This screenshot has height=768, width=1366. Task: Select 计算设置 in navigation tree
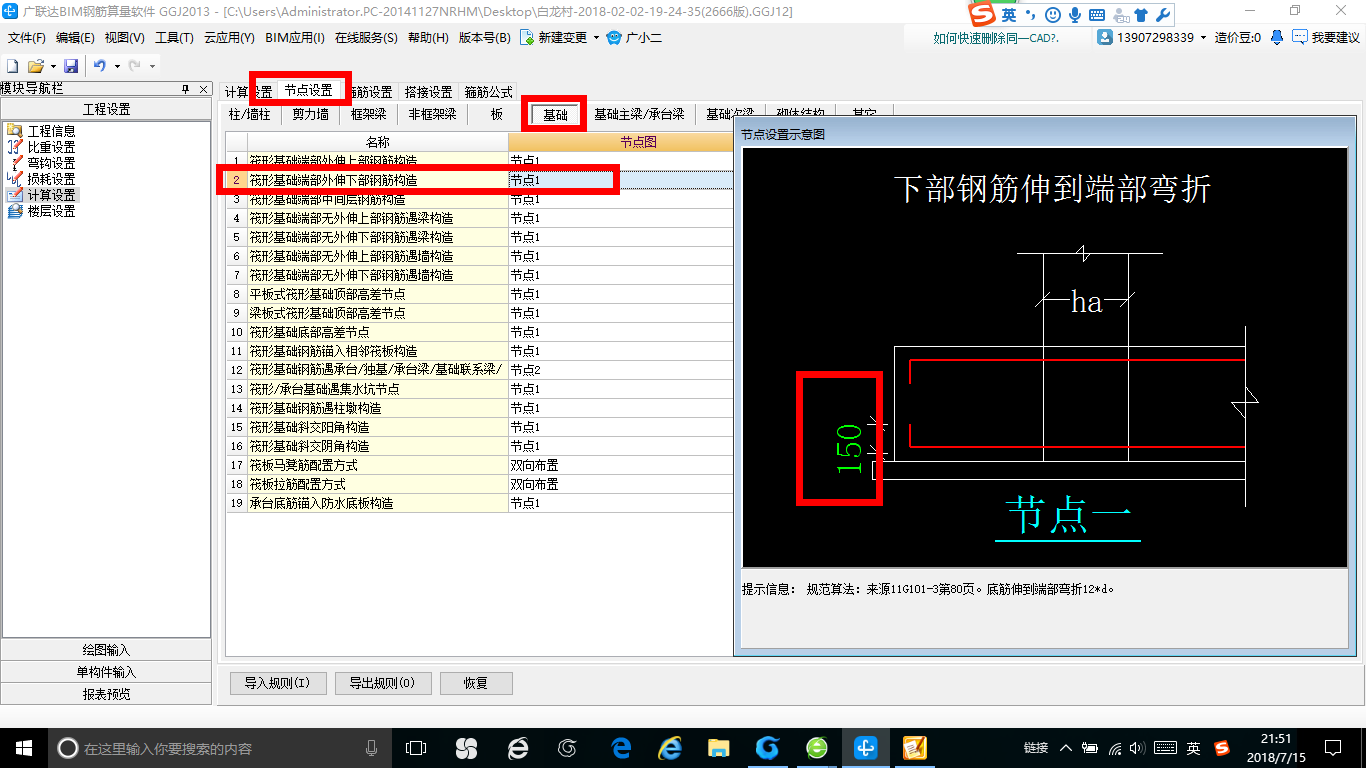coord(51,195)
